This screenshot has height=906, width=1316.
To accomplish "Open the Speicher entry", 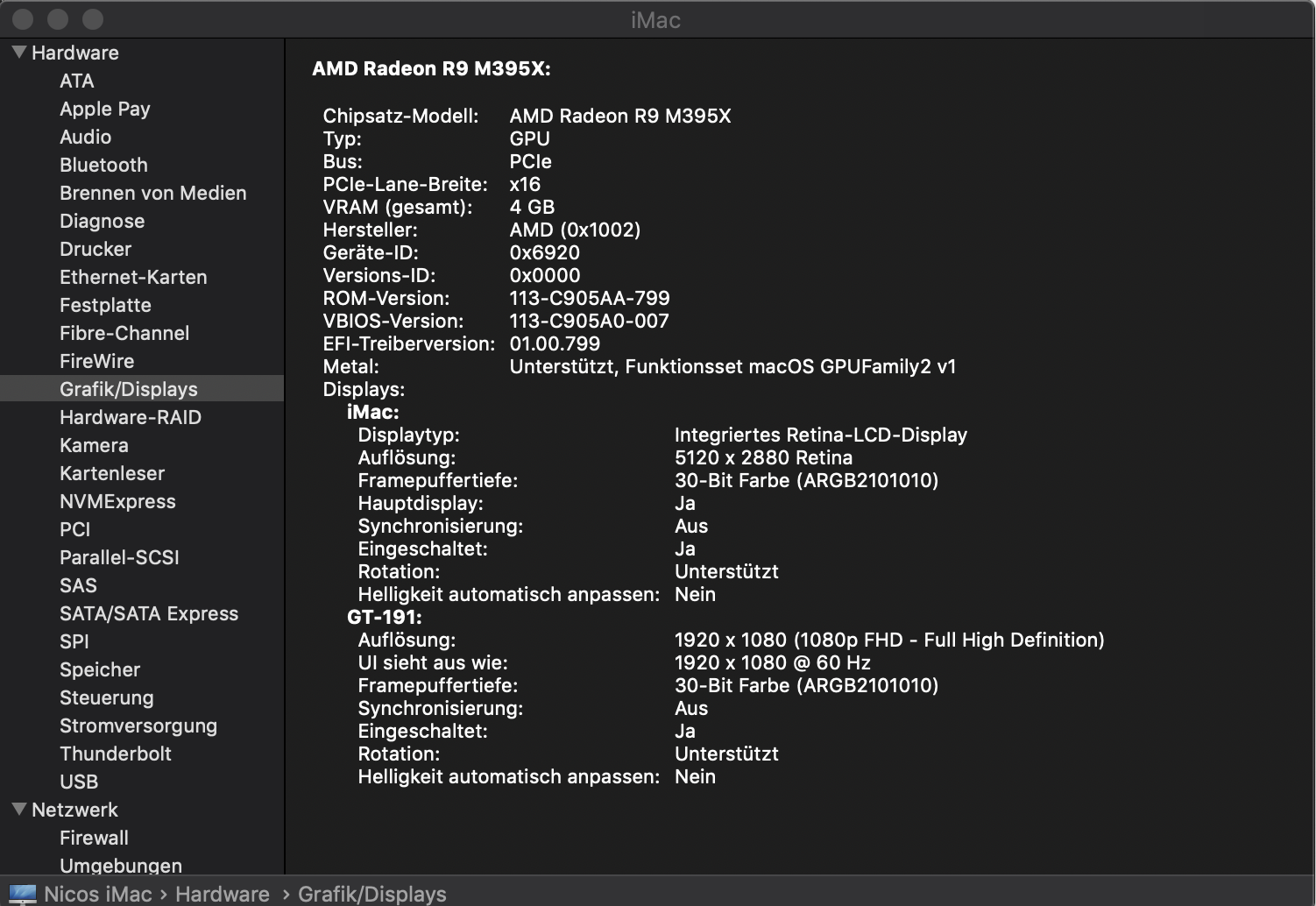I will (x=100, y=669).
